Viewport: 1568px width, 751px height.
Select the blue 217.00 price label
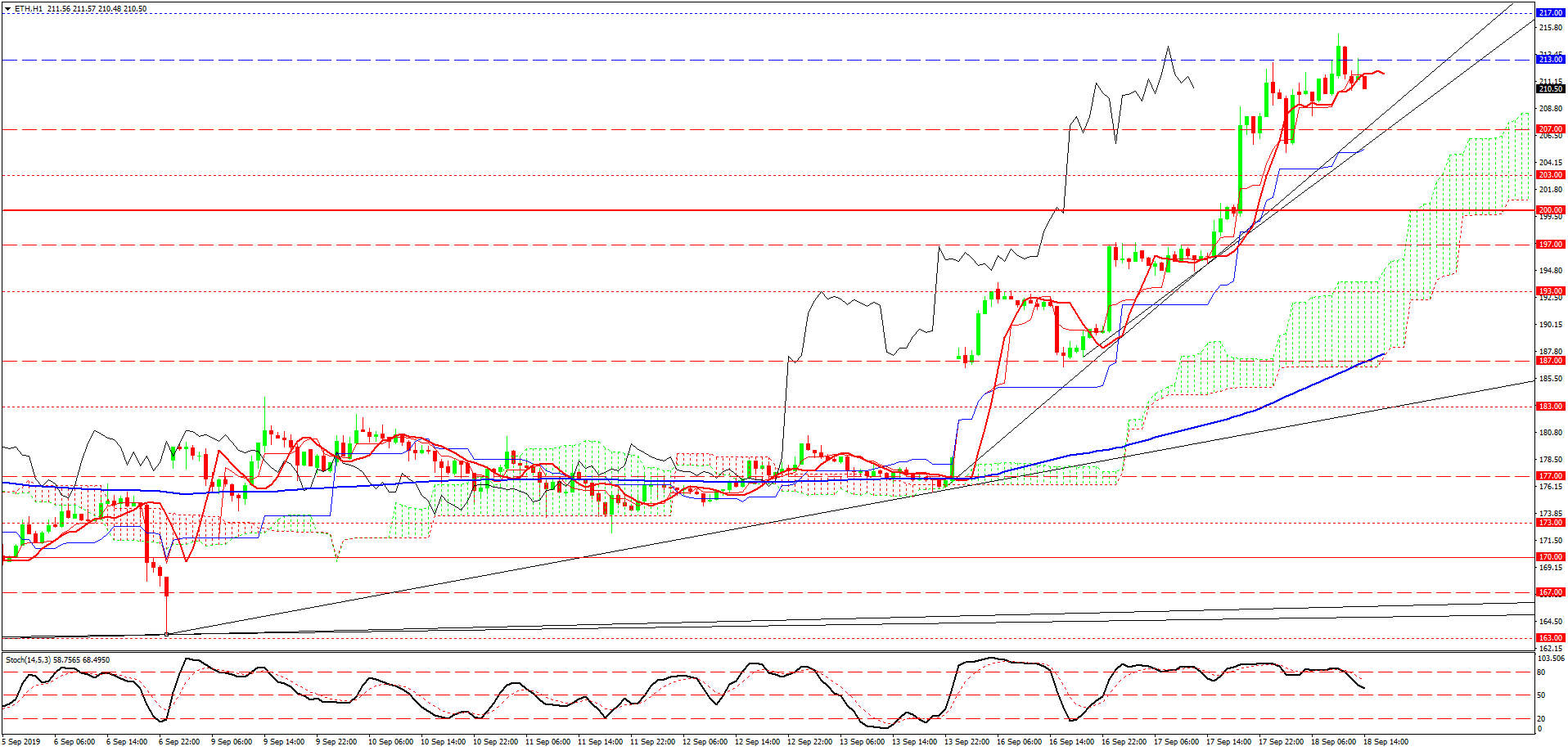tap(1551, 13)
